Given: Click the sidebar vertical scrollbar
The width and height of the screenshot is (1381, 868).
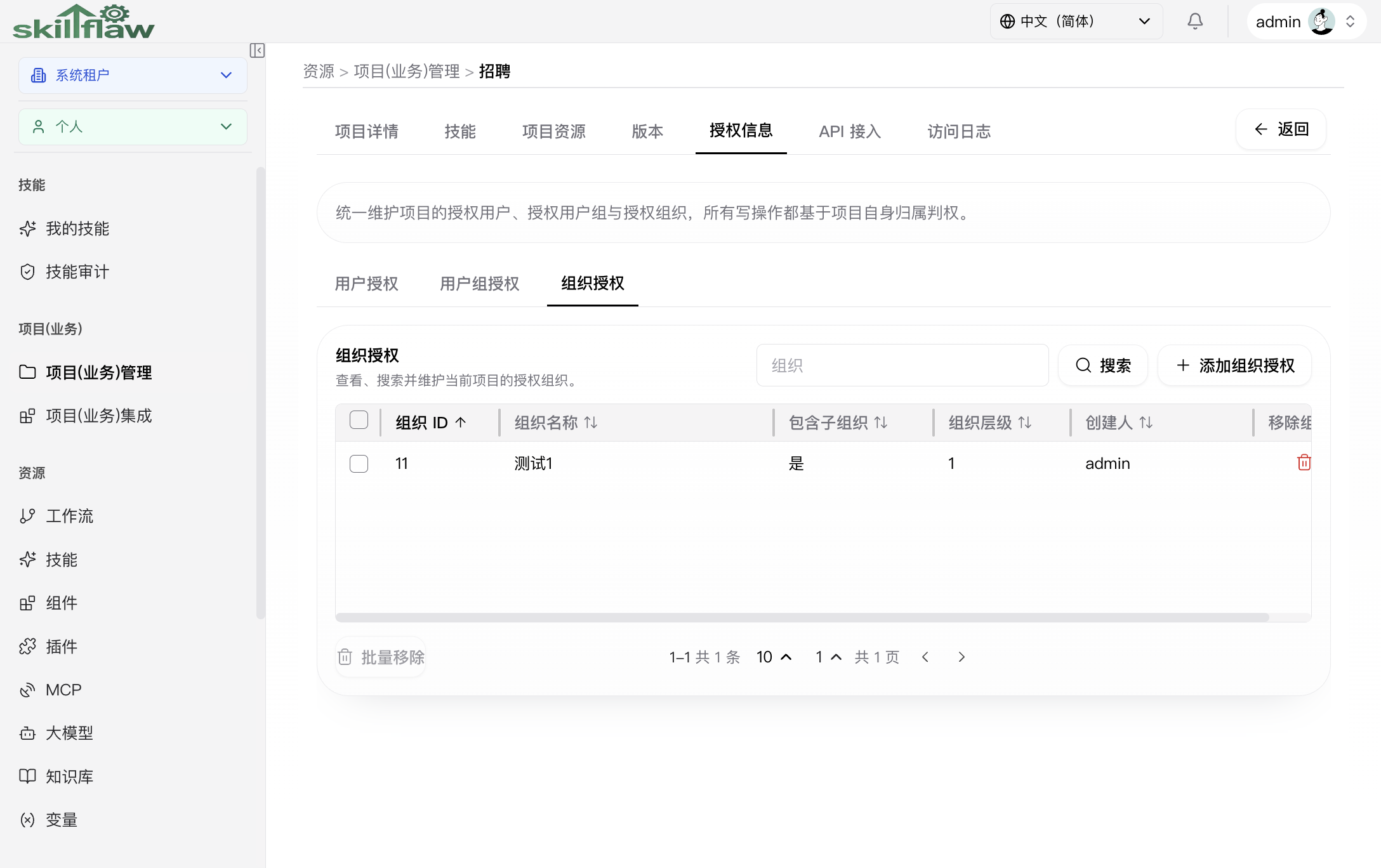Looking at the screenshot, I should point(260,392).
